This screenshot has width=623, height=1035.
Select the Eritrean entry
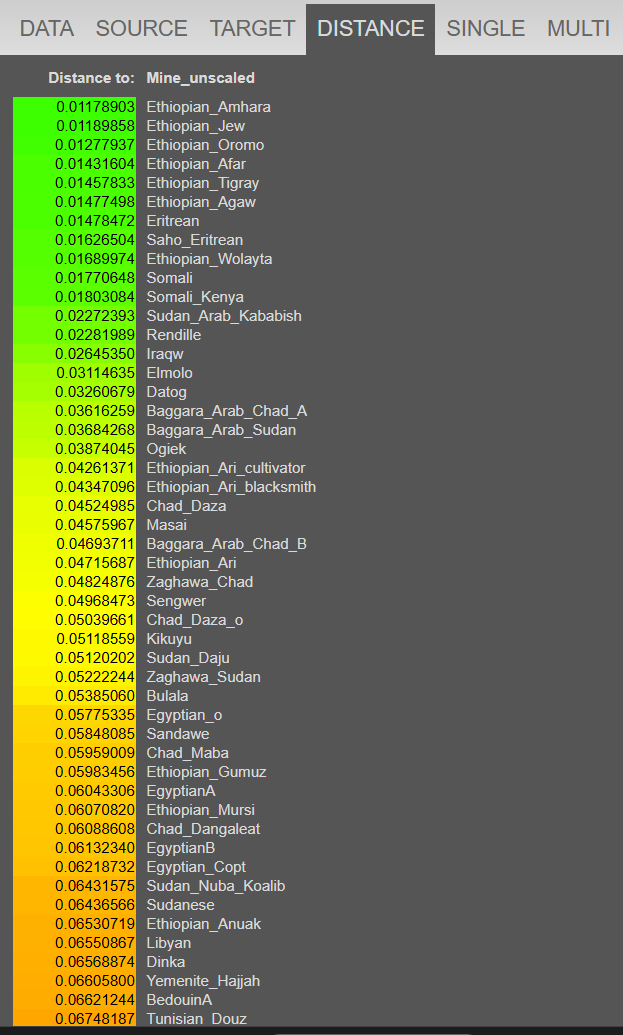[173, 221]
